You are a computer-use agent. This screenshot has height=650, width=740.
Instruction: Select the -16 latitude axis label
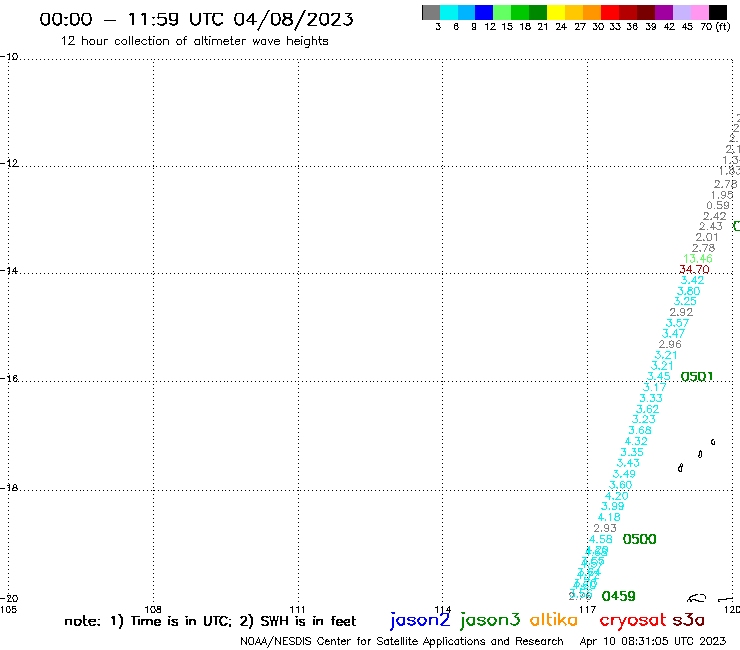point(9,378)
